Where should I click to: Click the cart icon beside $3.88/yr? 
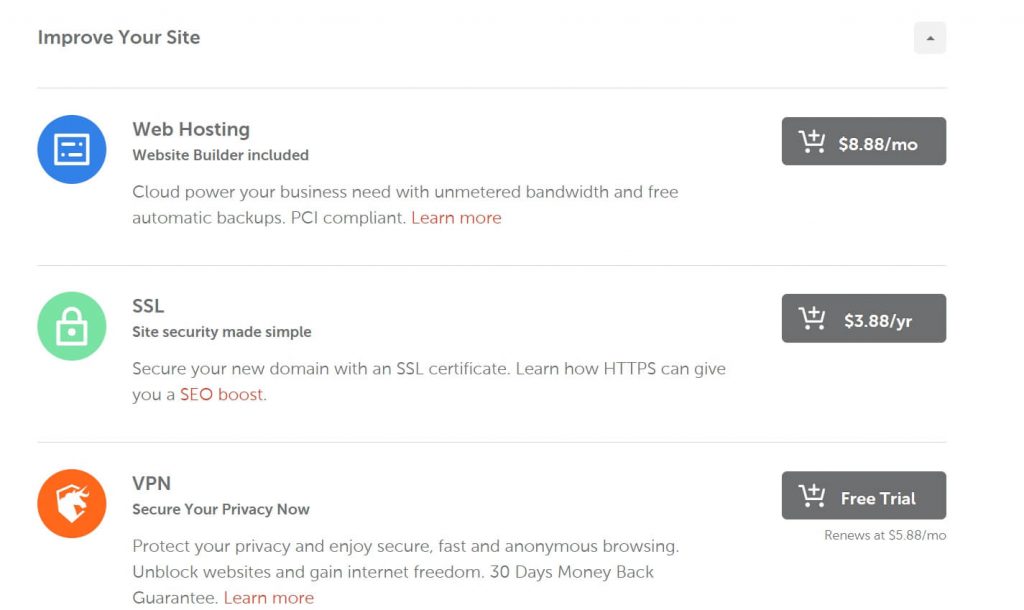[812, 318]
